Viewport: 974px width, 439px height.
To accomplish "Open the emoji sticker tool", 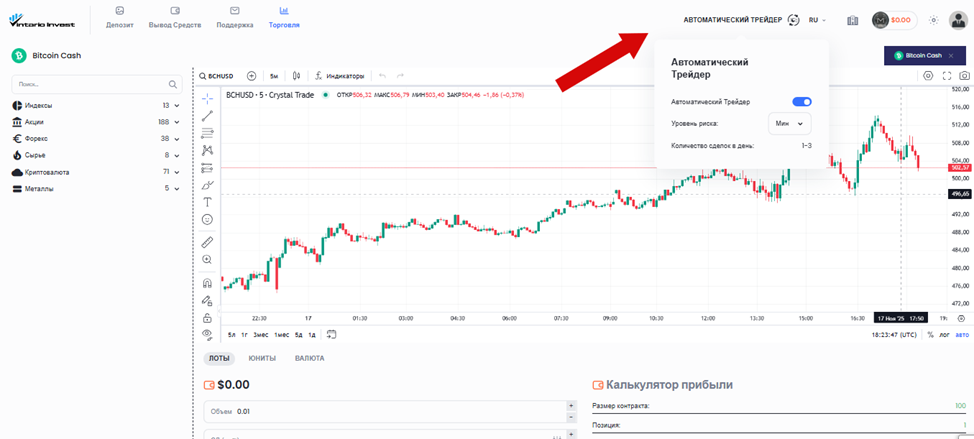I will pos(207,219).
